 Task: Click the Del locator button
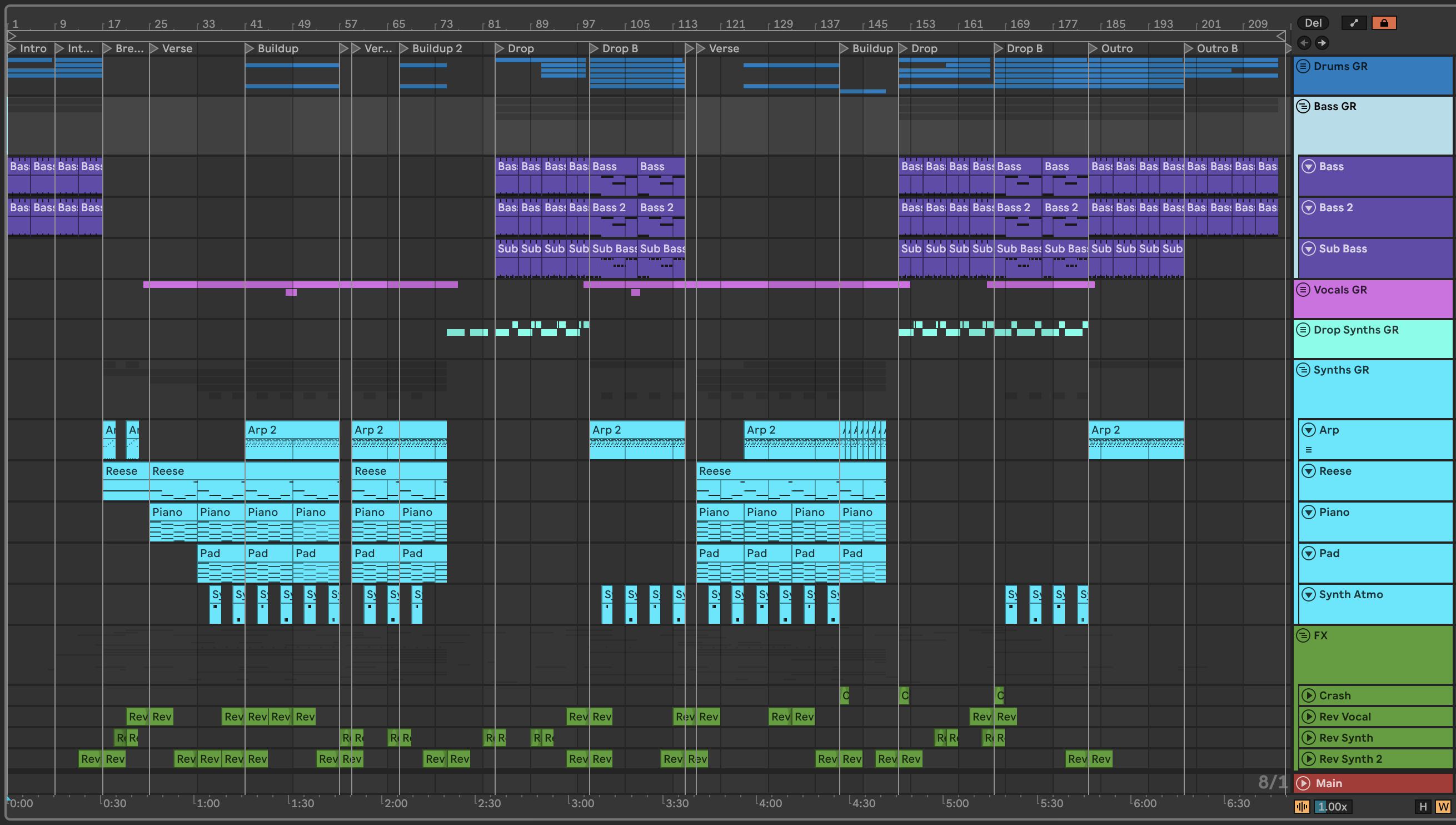(1313, 23)
